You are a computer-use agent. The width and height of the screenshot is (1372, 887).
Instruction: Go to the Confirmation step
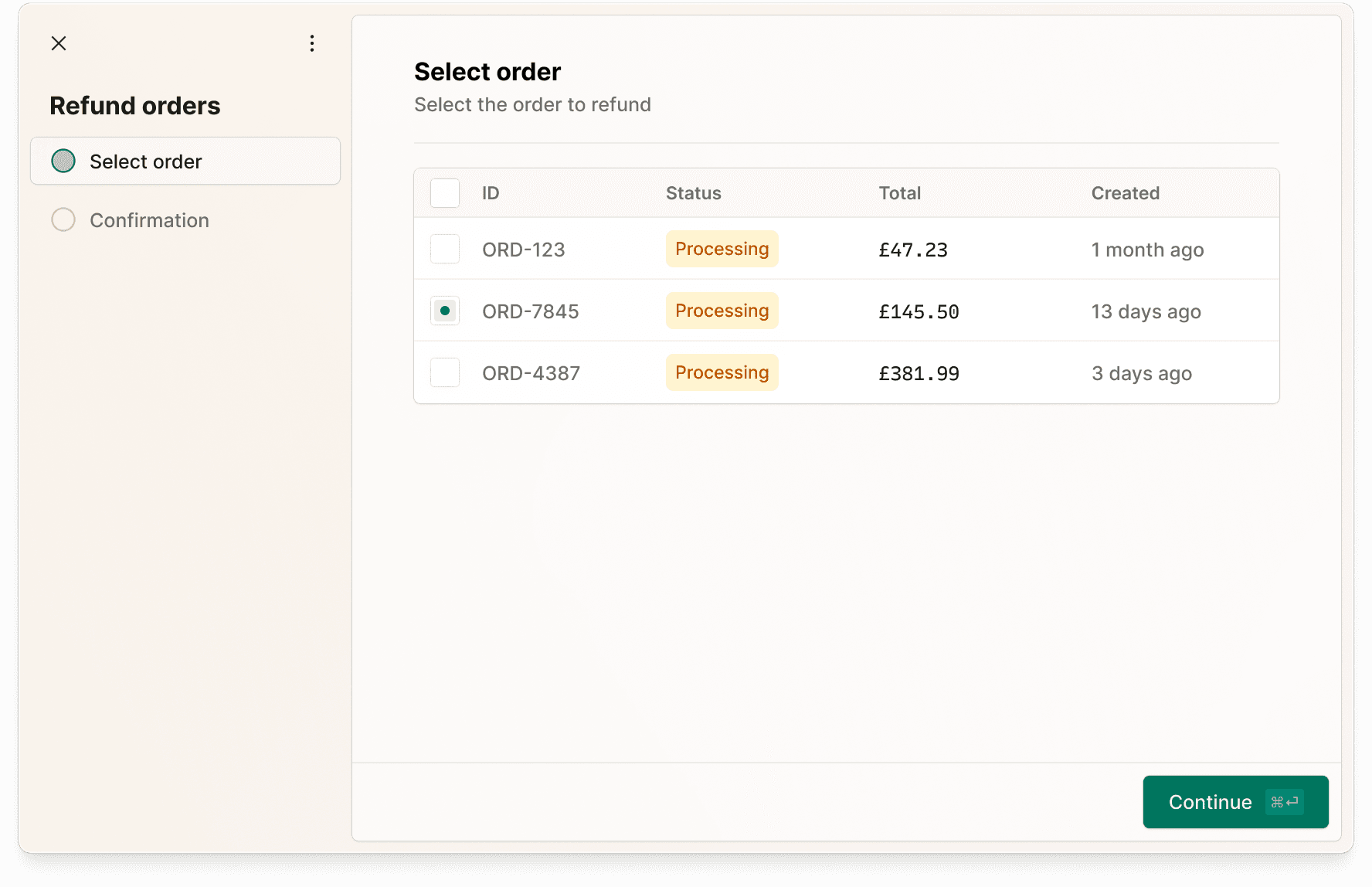pos(185,219)
